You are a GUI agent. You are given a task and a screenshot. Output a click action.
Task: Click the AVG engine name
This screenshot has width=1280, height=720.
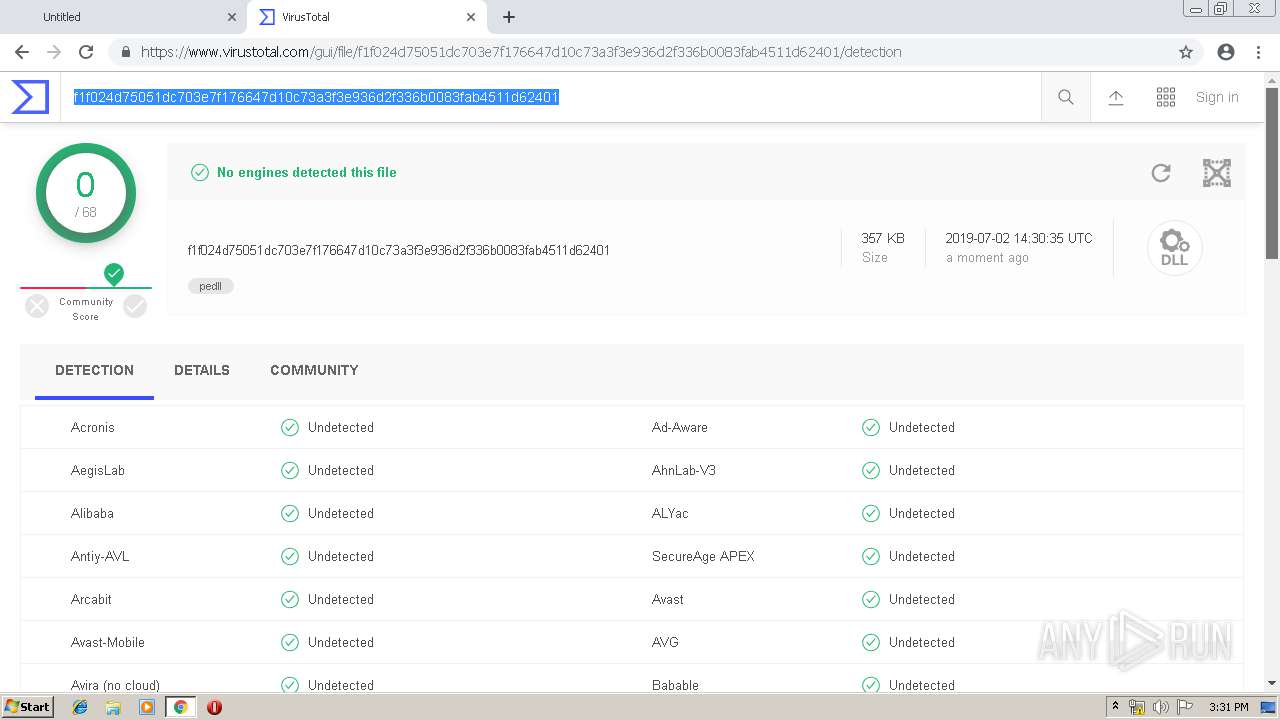click(x=665, y=642)
